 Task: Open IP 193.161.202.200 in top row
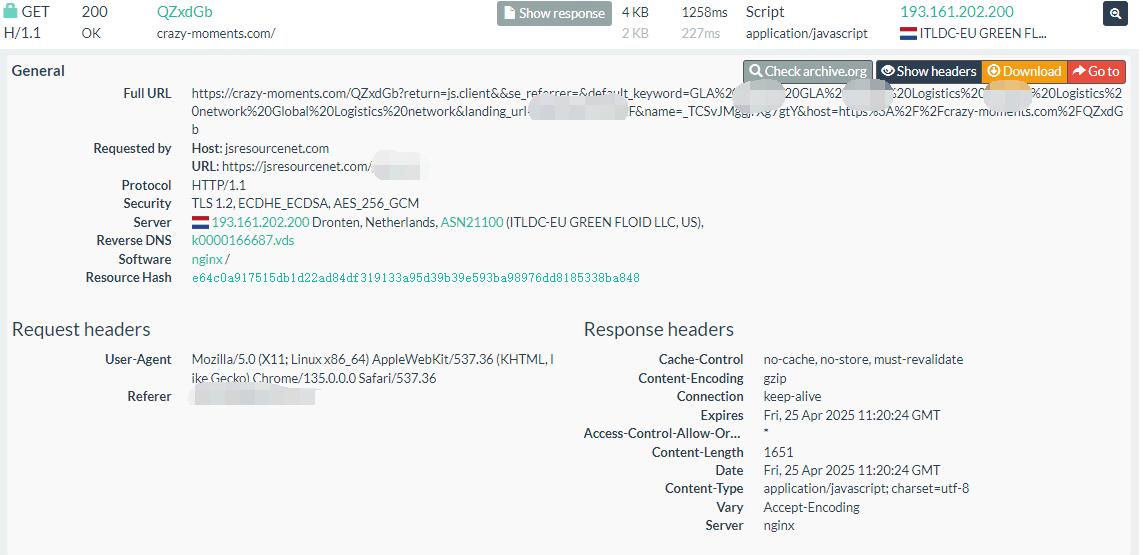click(956, 12)
